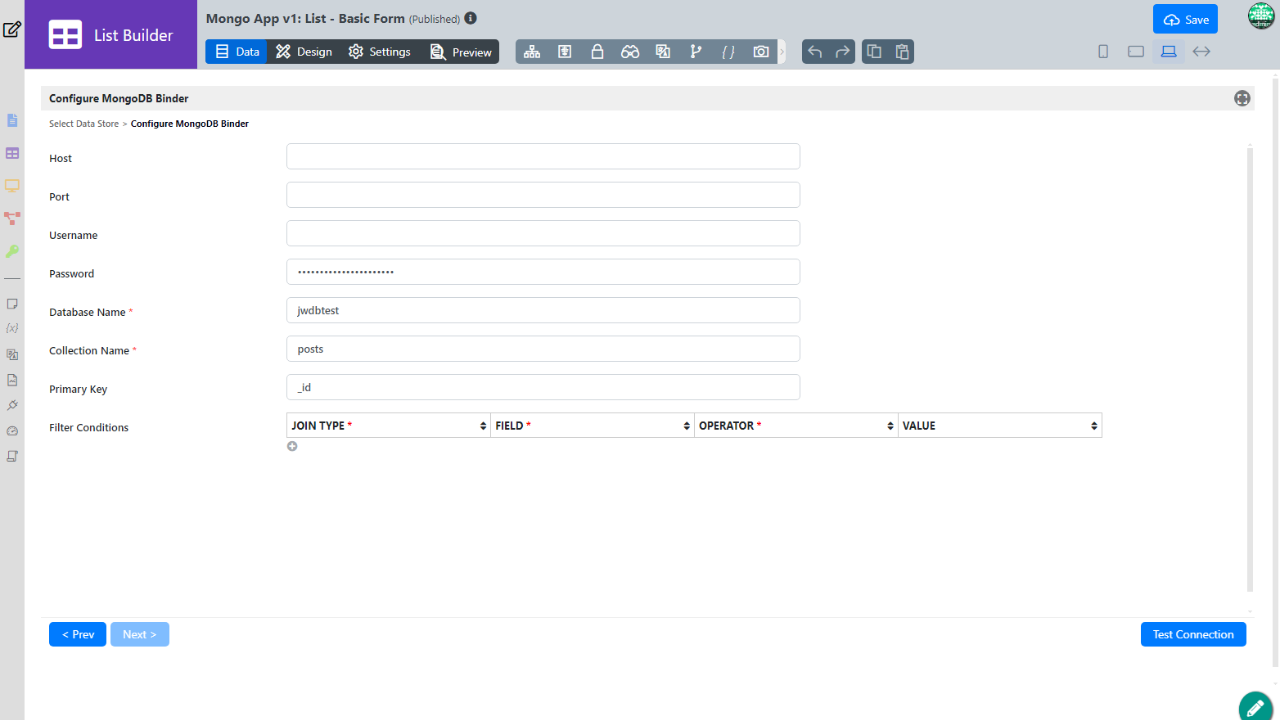Click the Test Connection button
This screenshot has width=1280, height=720.
(1193, 634)
